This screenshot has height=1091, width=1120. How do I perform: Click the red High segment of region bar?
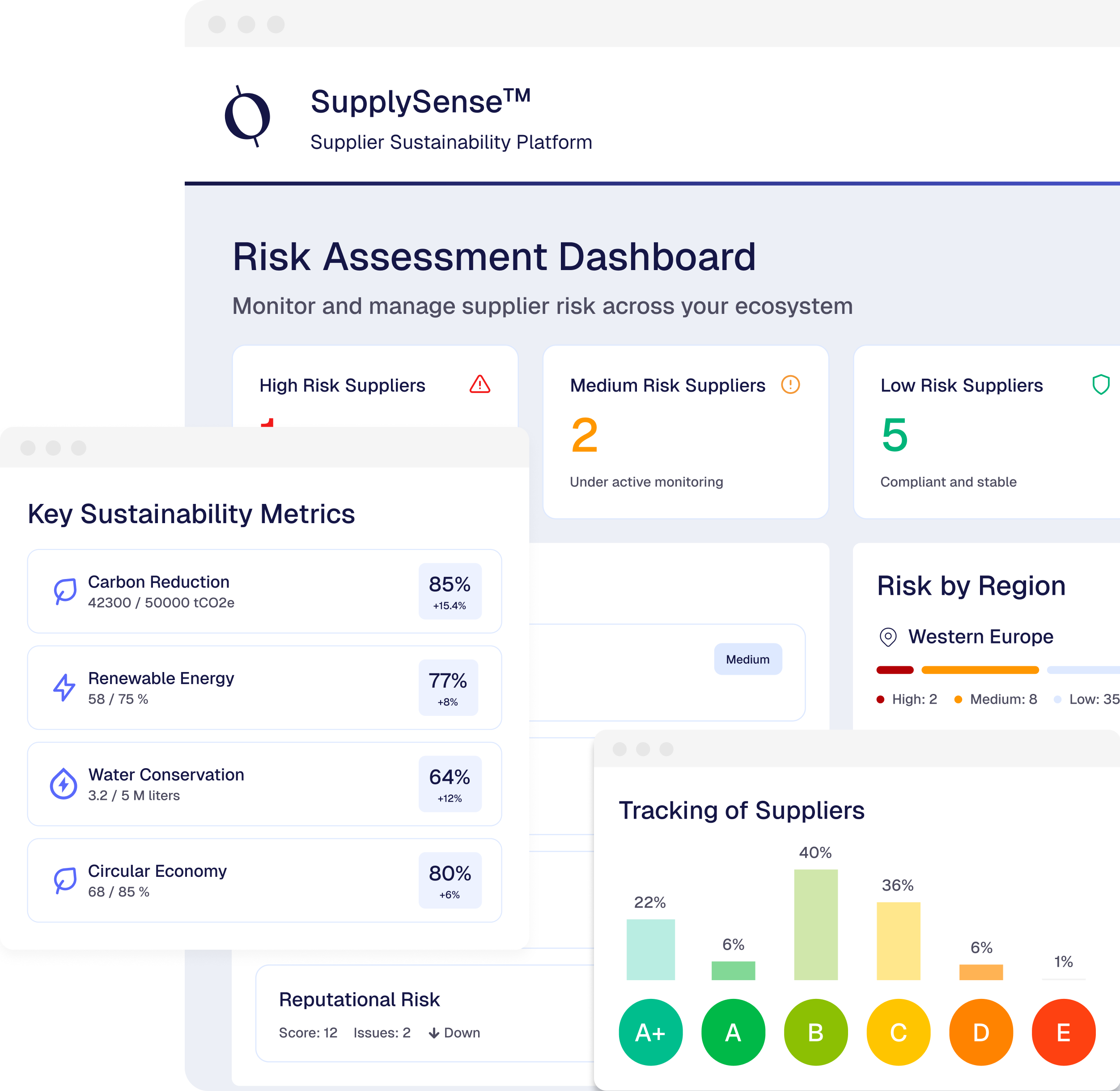[x=895, y=670]
